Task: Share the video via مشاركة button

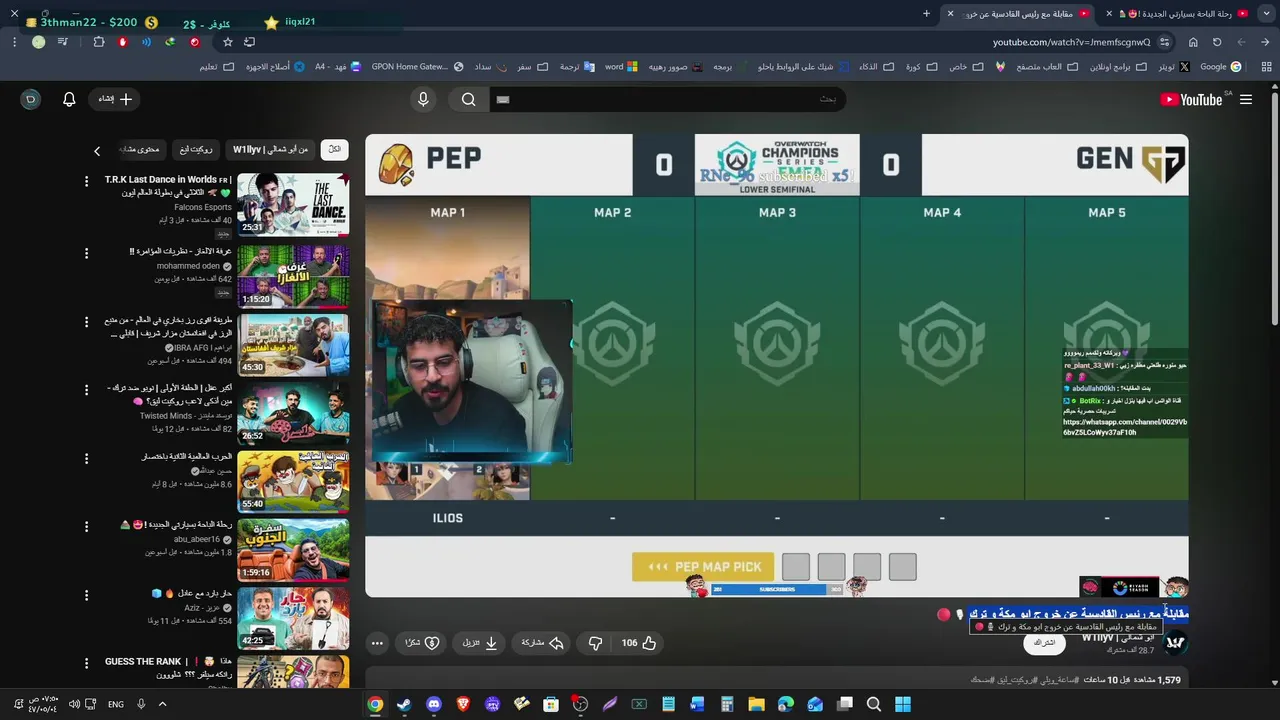Action: [x=543, y=643]
